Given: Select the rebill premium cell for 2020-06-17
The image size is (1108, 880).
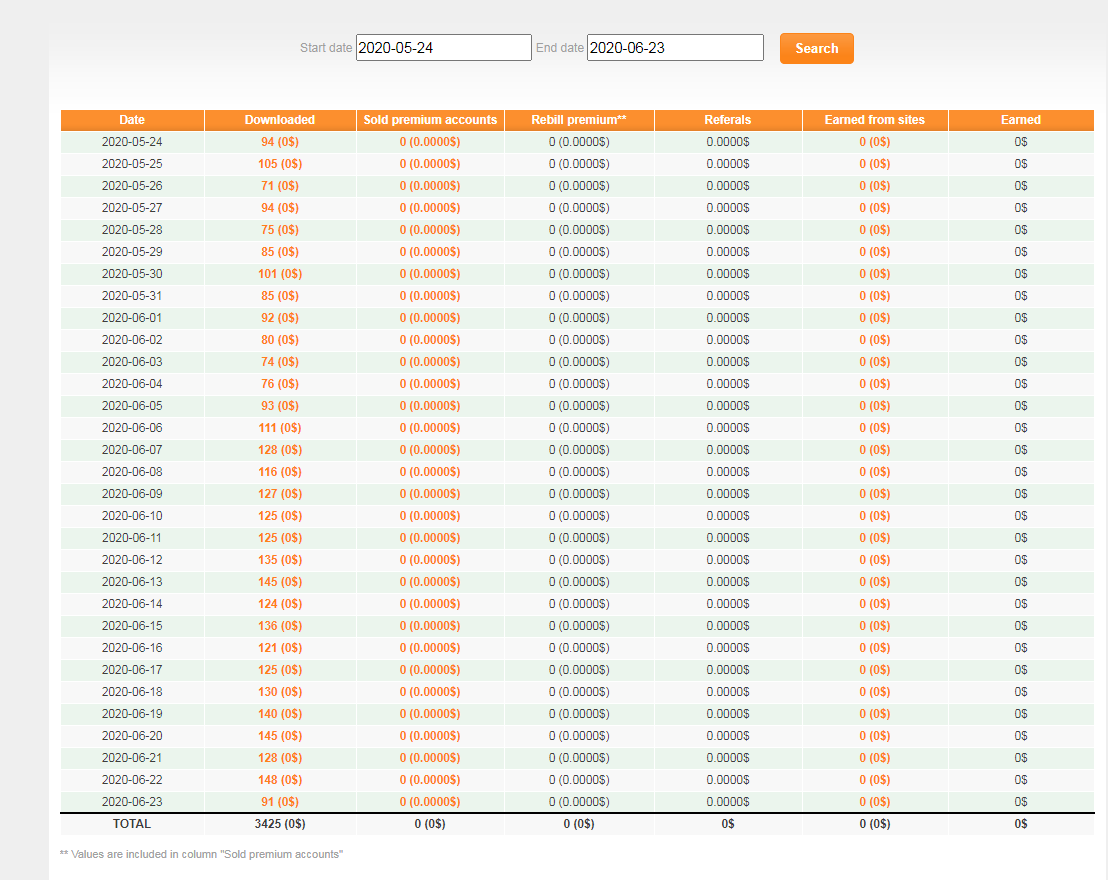Looking at the screenshot, I should [x=579, y=669].
